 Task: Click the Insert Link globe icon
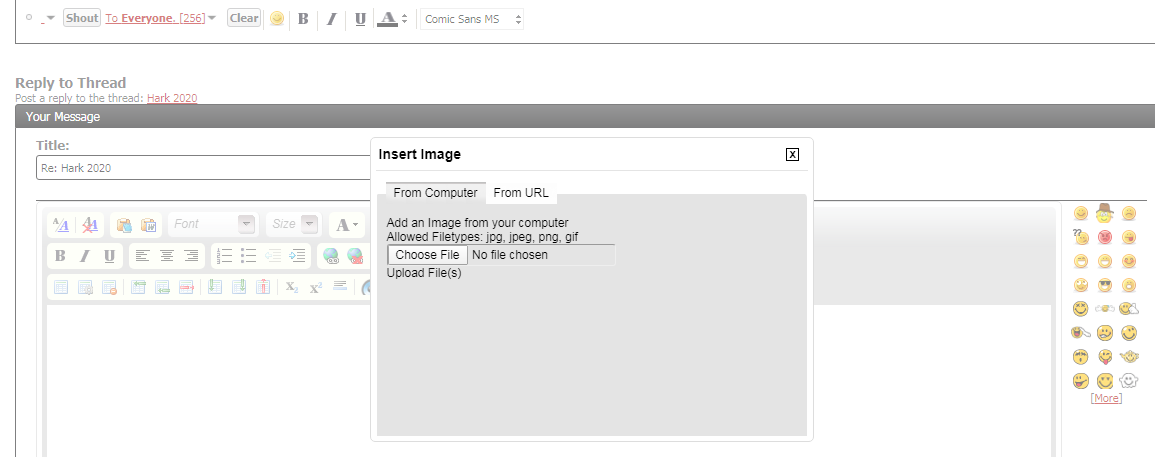330,256
